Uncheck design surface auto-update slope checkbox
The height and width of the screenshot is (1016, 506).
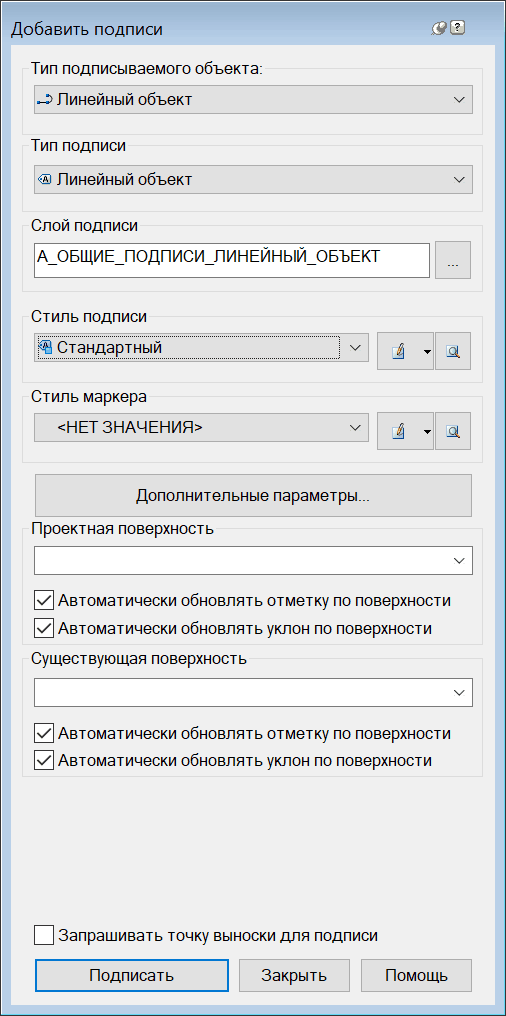(44, 628)
